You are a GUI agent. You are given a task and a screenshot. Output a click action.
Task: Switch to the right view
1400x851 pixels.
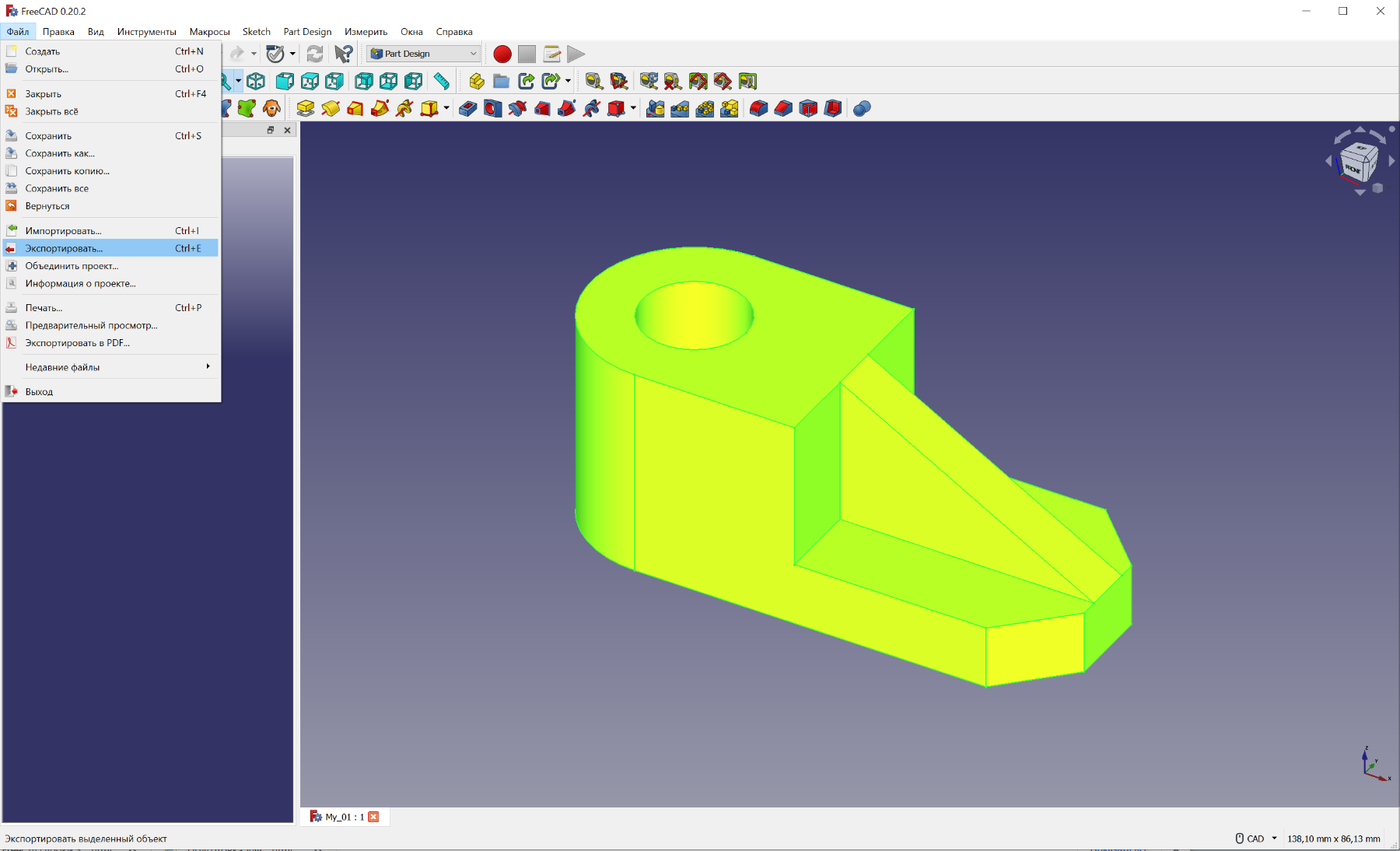click(334, 81)
